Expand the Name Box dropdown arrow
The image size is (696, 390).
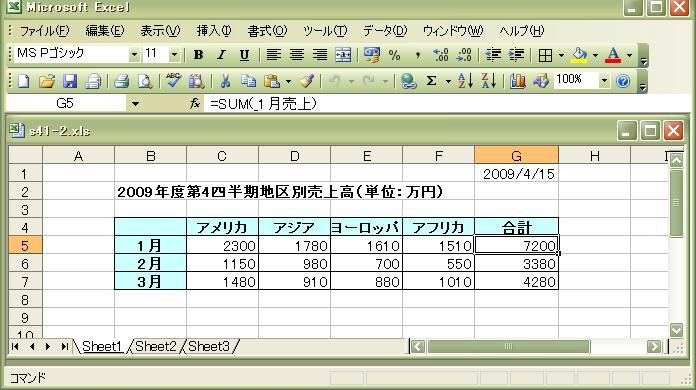pyautogui.click(x=135, y=104)
